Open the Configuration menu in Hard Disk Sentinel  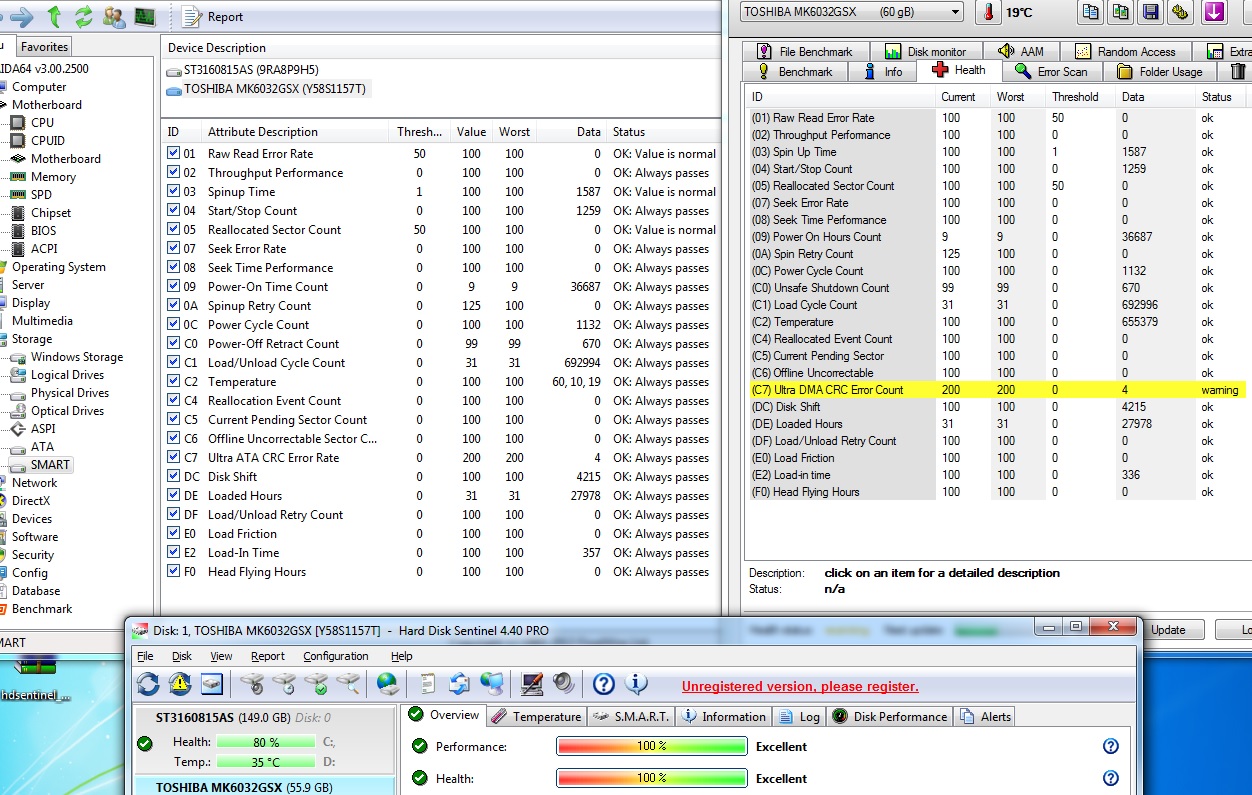[335, 656]
